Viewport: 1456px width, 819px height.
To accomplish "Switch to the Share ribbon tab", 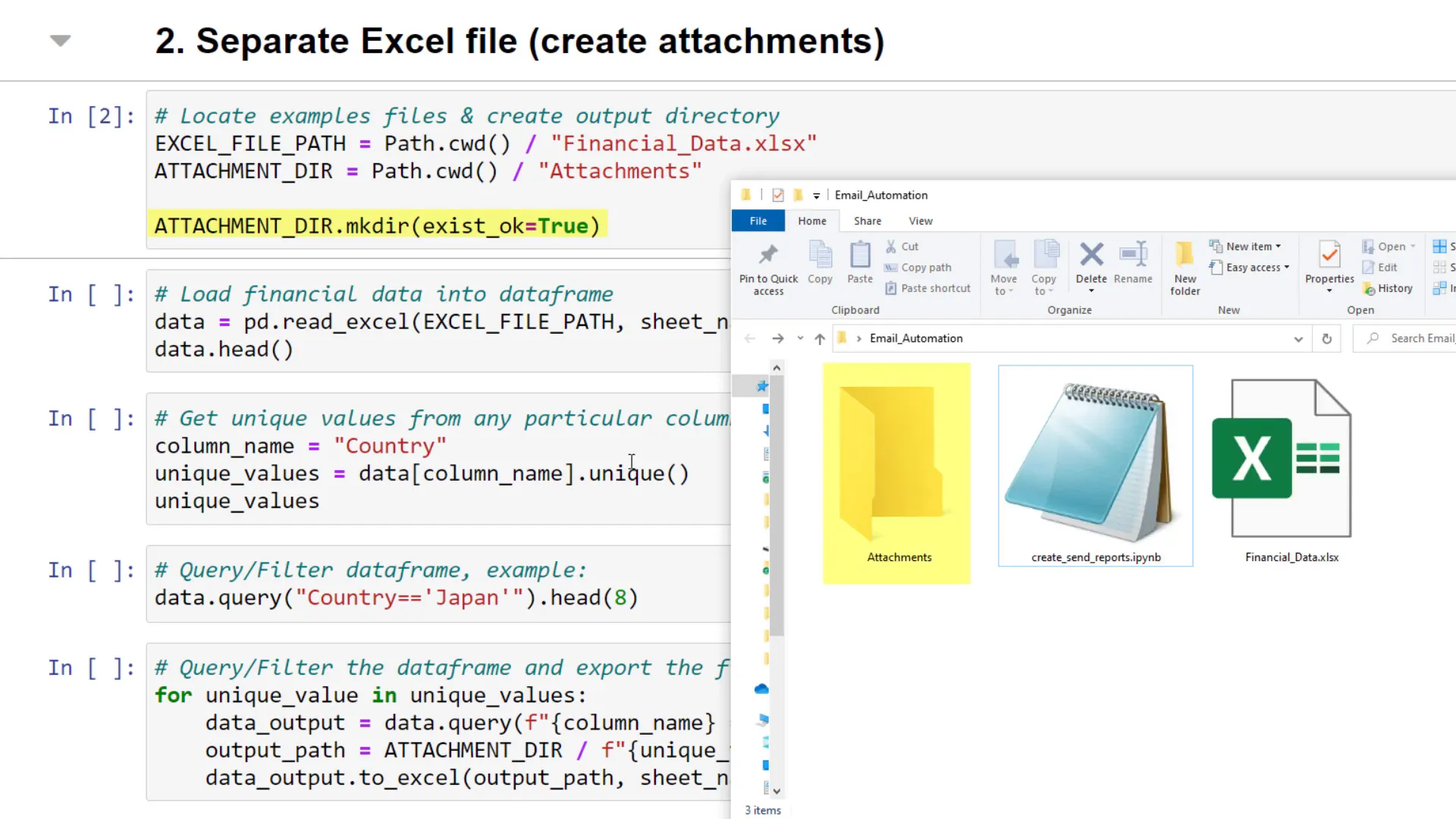I will pos(868,221).
